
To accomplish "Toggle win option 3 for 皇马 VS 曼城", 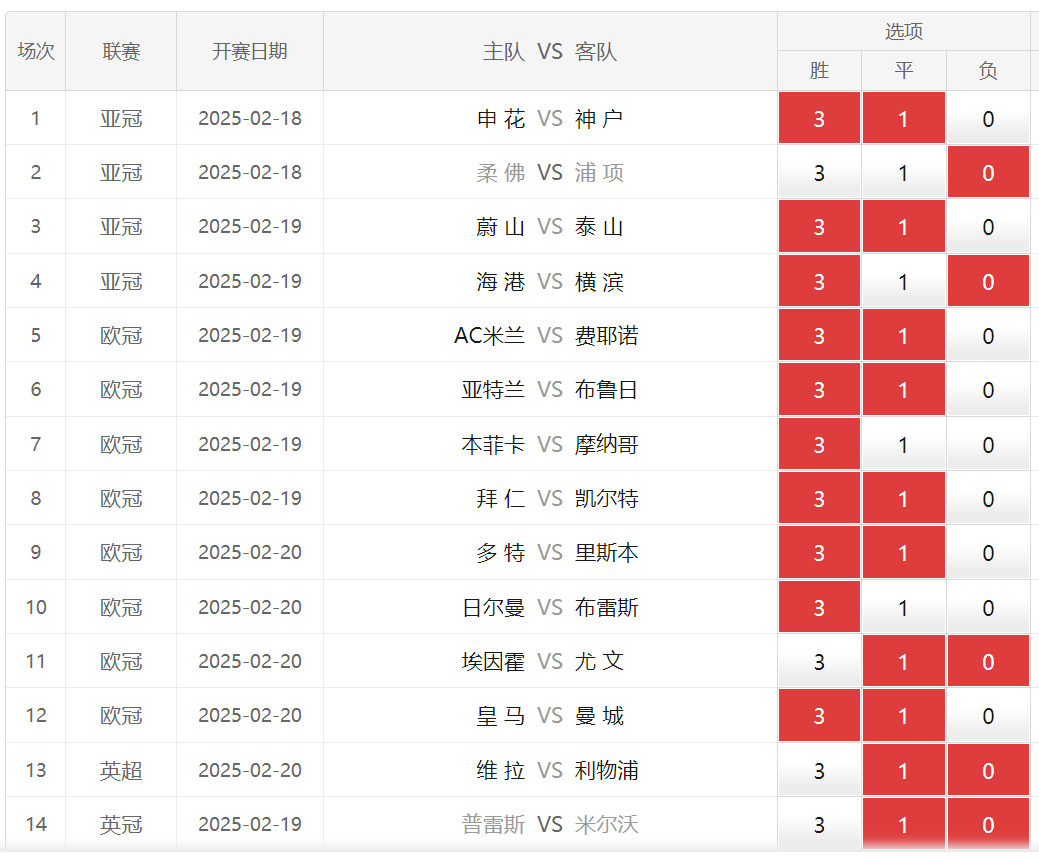I will pyautogui.click(x=819, y=716).
